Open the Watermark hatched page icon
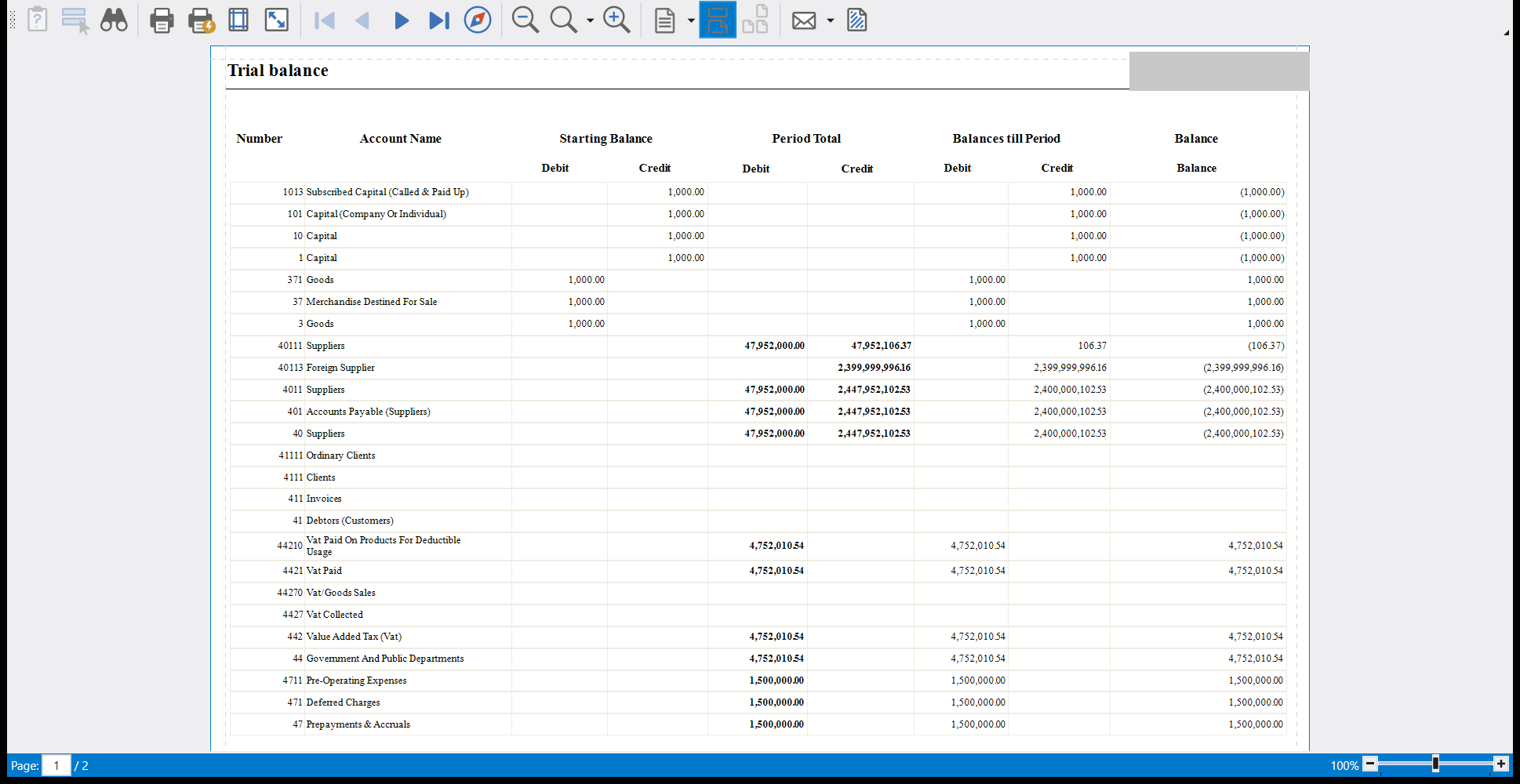1520x784 pixels. 857,20
